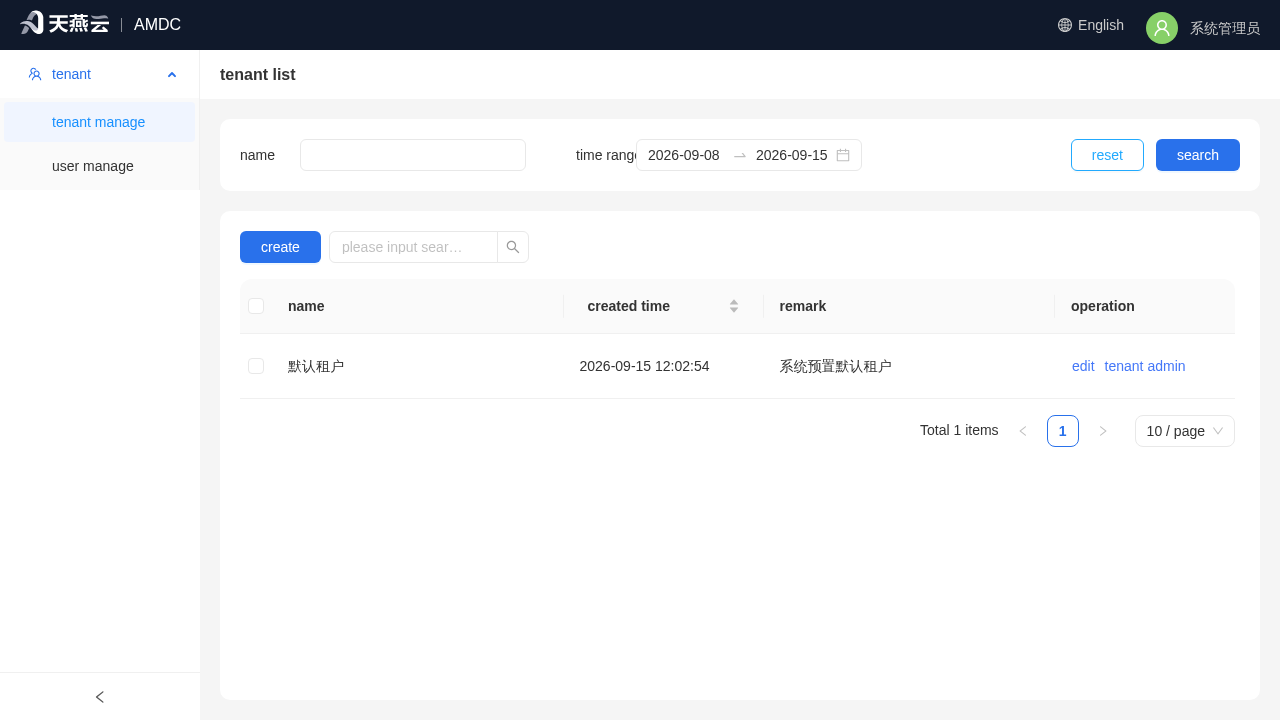Image resolution: width=1280 pixels, height=720 pixels.
Task: Click the blue search button
Action: point(1198,155)
